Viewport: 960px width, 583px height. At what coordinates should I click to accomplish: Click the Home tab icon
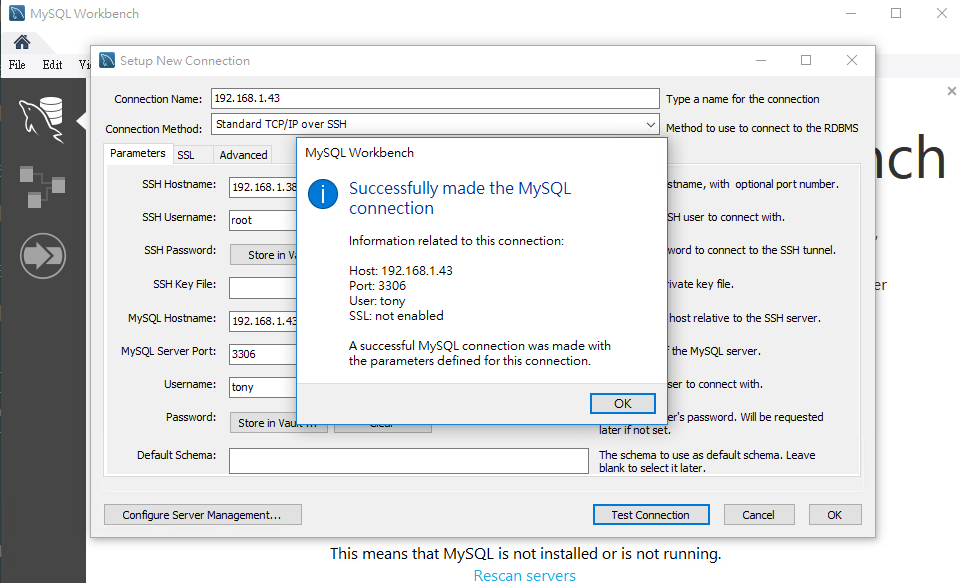point(22,42)
